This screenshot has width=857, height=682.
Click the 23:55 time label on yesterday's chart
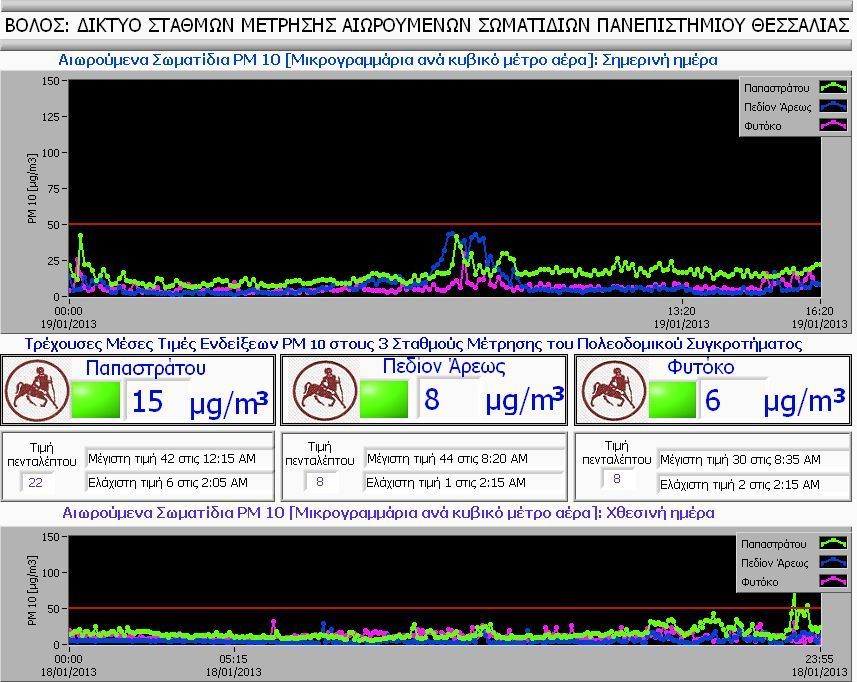[x=819, y=659]
